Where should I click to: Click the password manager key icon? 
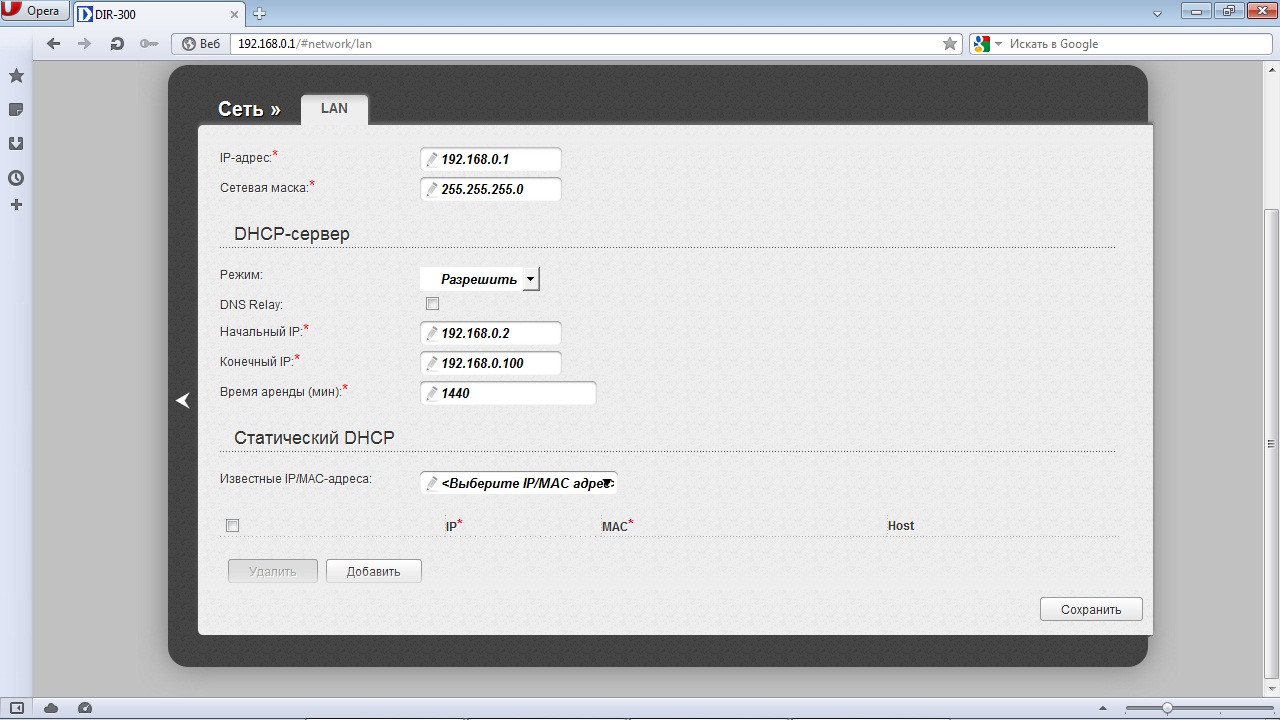(x=149, y=44)
